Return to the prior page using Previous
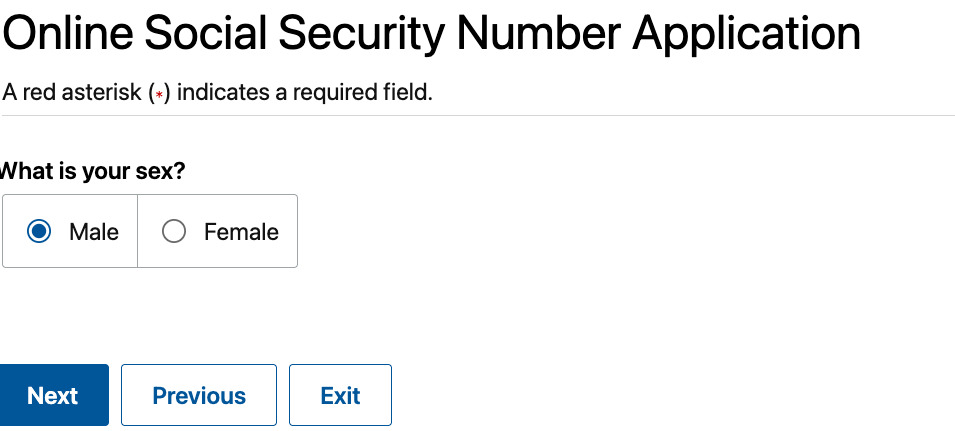The height and width of the screenshot is (431, 955). 199,395
